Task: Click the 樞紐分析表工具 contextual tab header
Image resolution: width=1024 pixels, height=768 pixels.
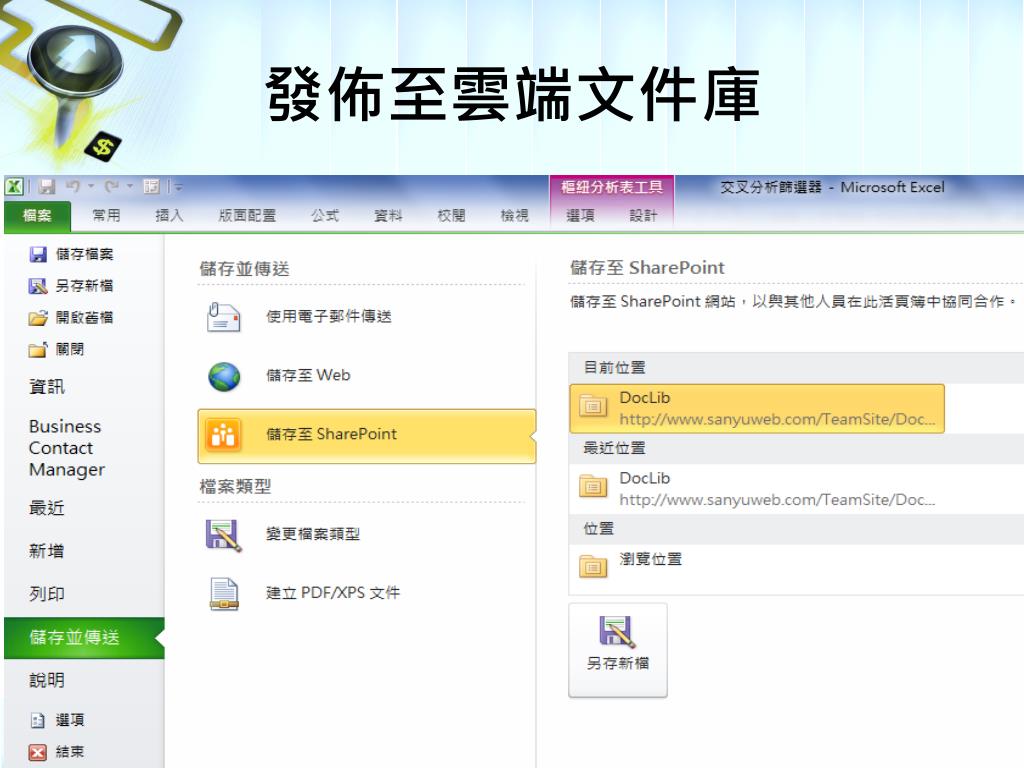Action: coord(612,187)
